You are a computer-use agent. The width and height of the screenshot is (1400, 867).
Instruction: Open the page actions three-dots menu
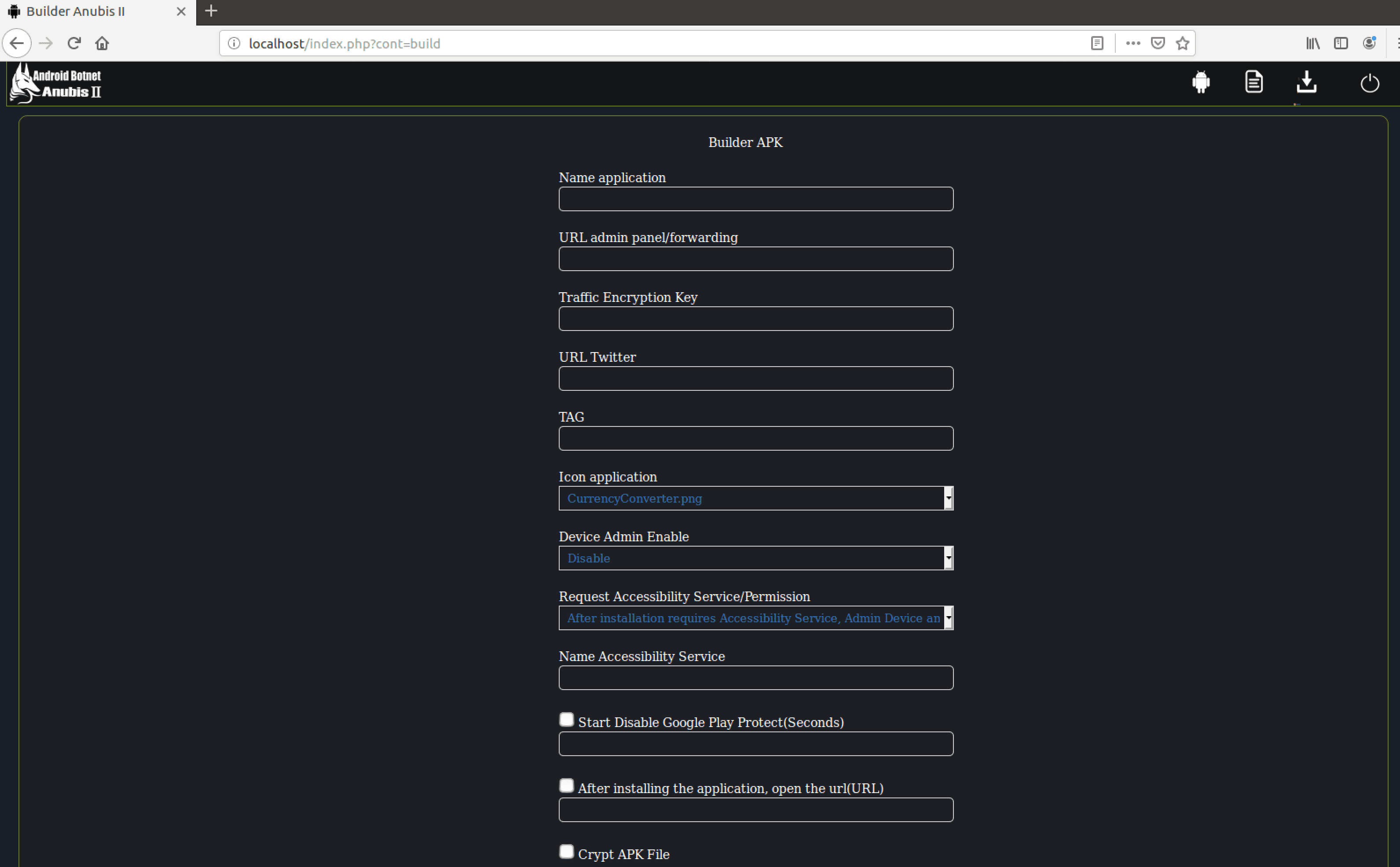tap(1132, 43)
